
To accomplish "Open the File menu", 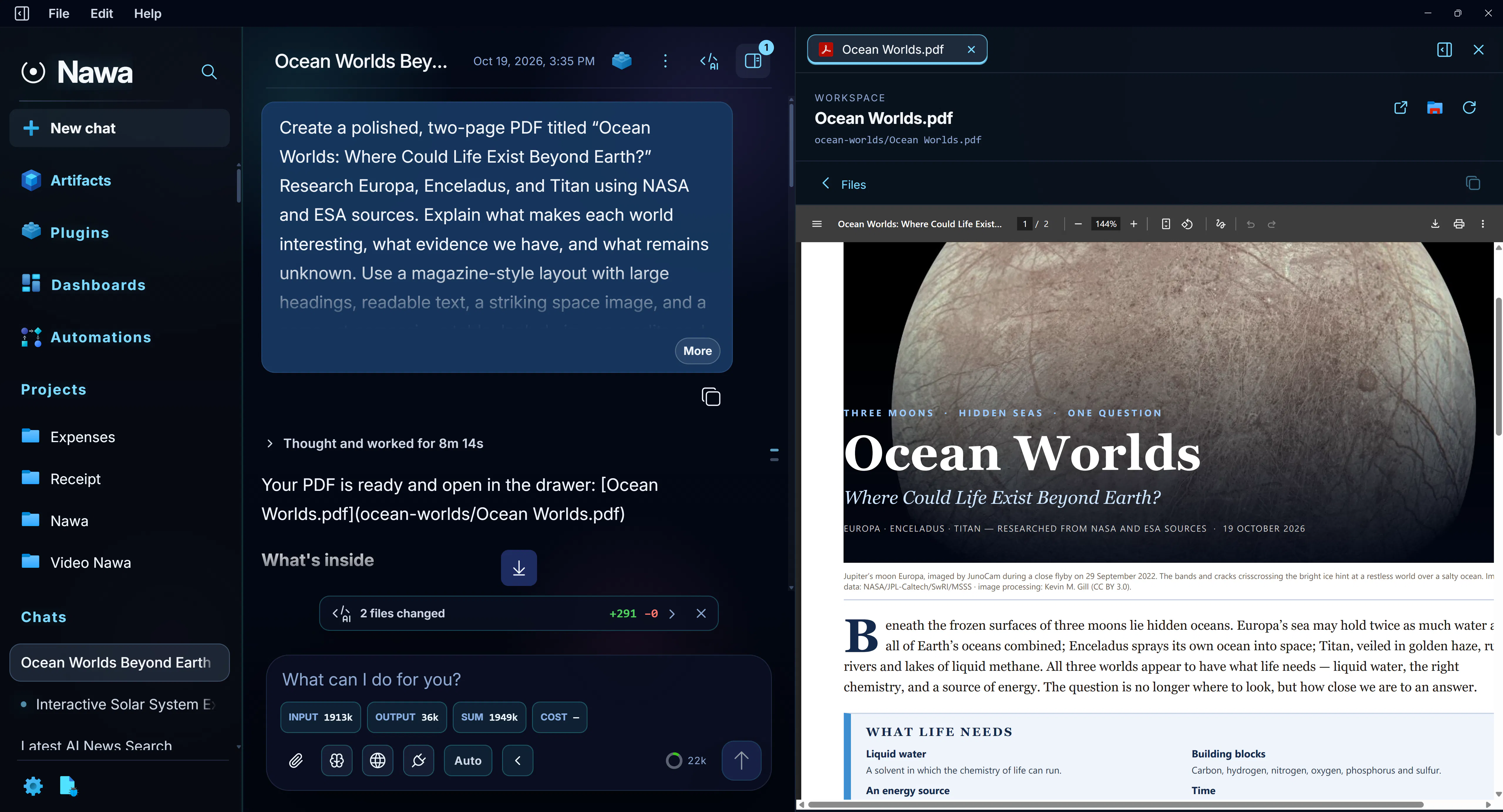I will (x=59, y=14).
